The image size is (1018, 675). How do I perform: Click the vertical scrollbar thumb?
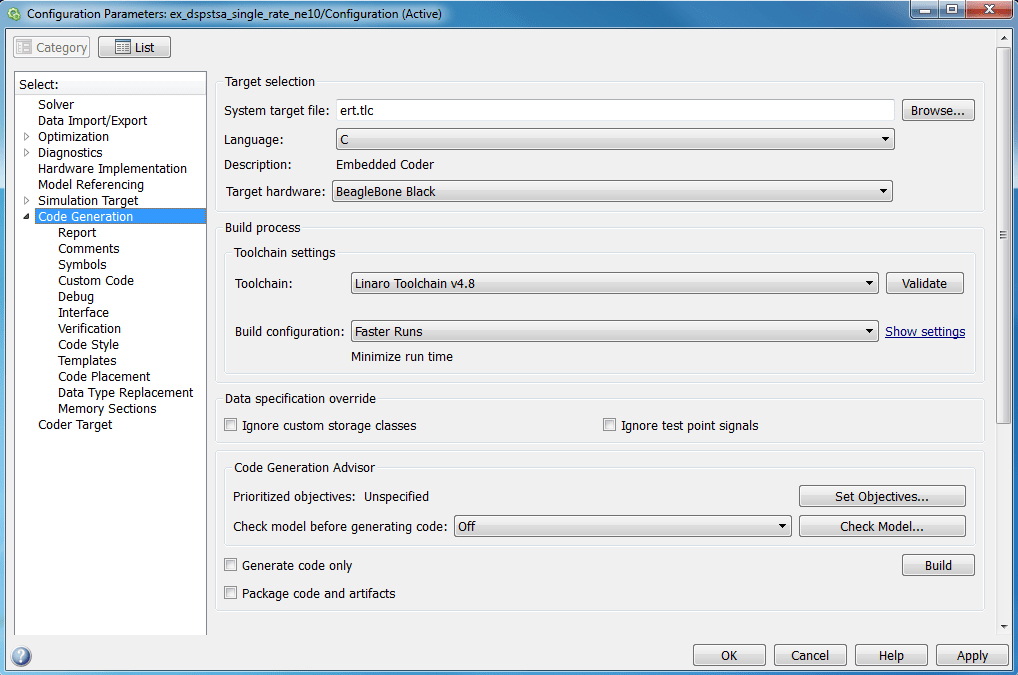pyautogui.click(x=1004, y=235)
